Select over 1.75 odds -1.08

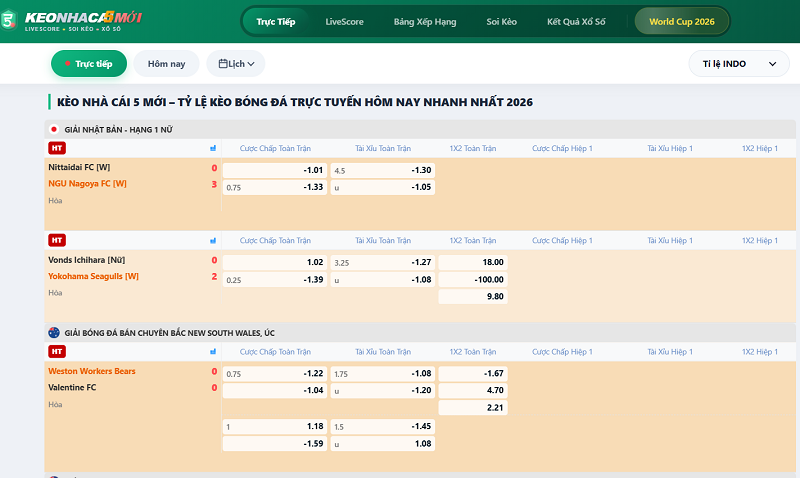(x=383, y=373)
